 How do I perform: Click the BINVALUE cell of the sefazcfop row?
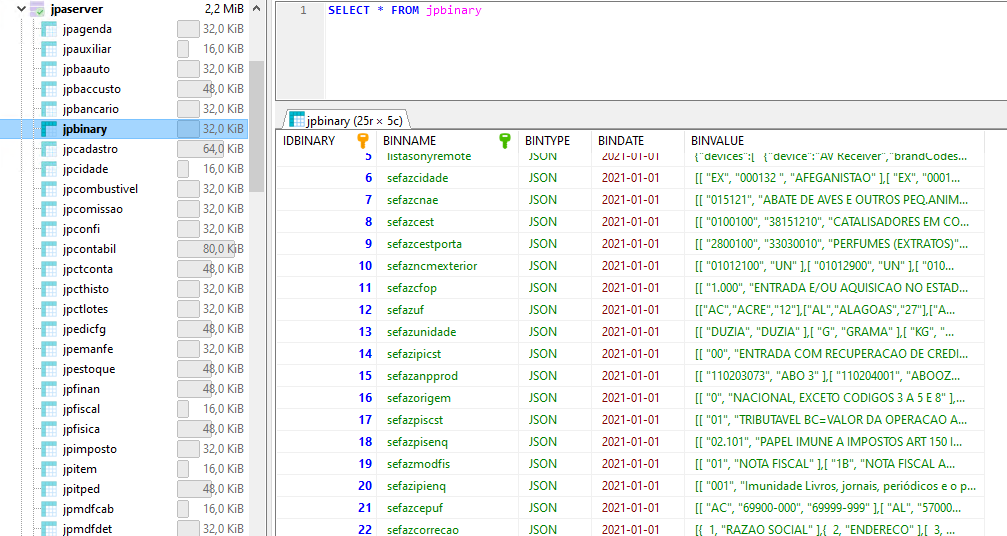point(830,288)
